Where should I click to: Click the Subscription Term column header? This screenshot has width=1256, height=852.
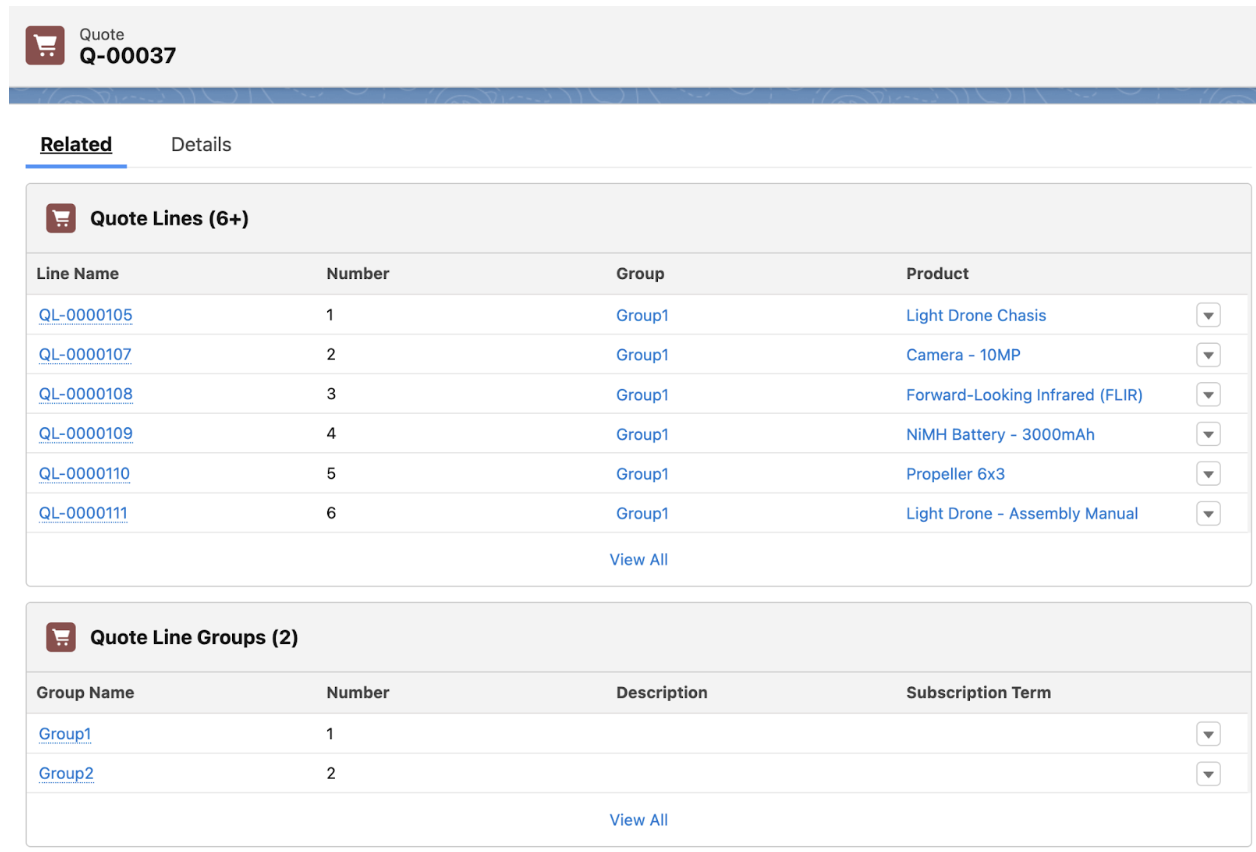(978, 692)
